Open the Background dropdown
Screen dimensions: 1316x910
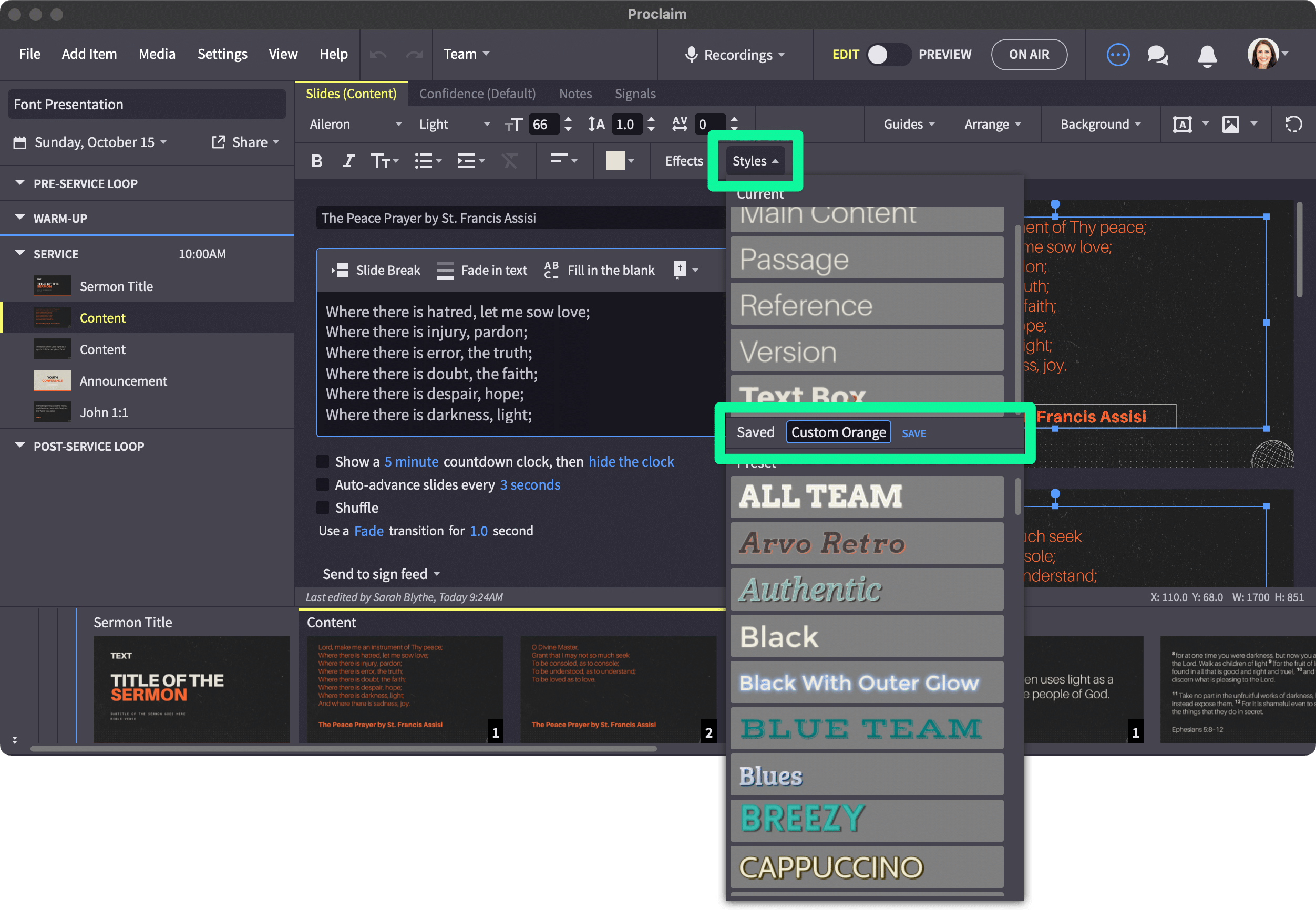(x=1101, y=125)
